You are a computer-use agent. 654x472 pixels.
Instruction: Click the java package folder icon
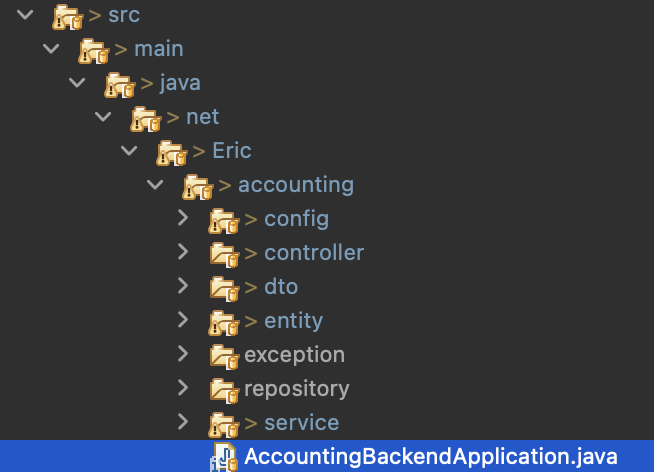click(x=120, y=84)
